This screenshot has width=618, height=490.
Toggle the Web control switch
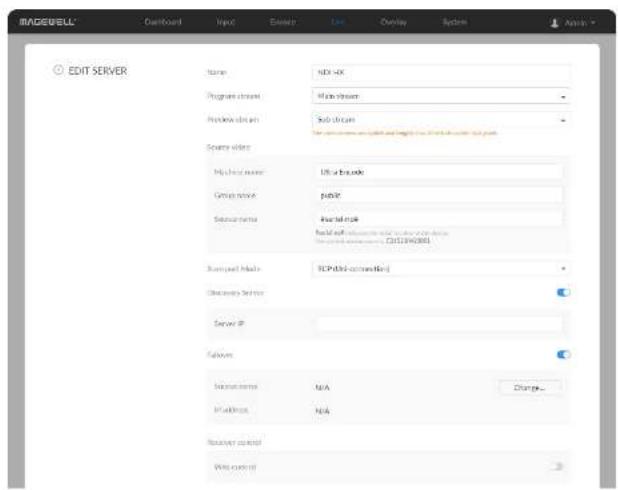[557, 467]
